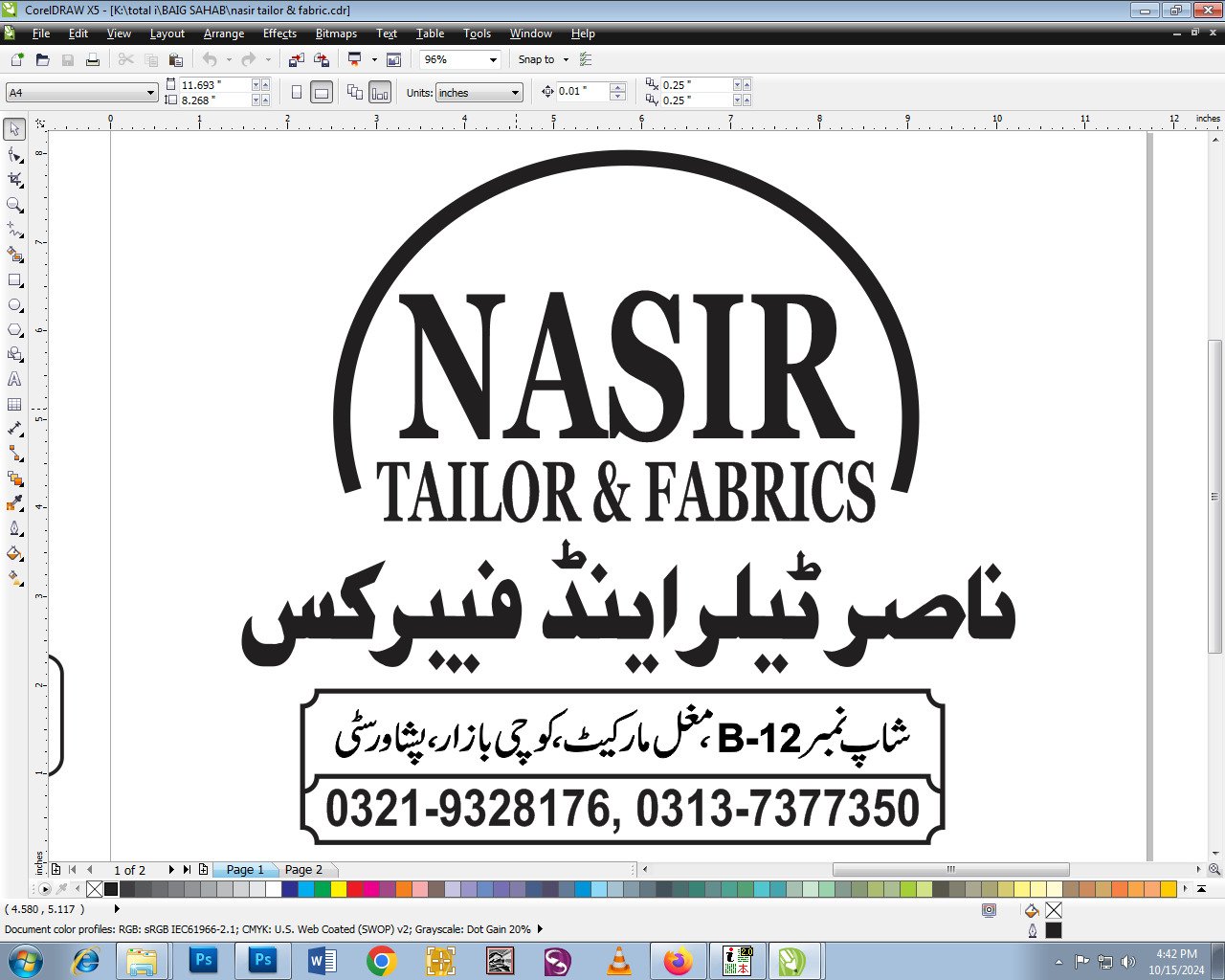
Task: Add a page after the last page
Action: (x=203, y=869)
